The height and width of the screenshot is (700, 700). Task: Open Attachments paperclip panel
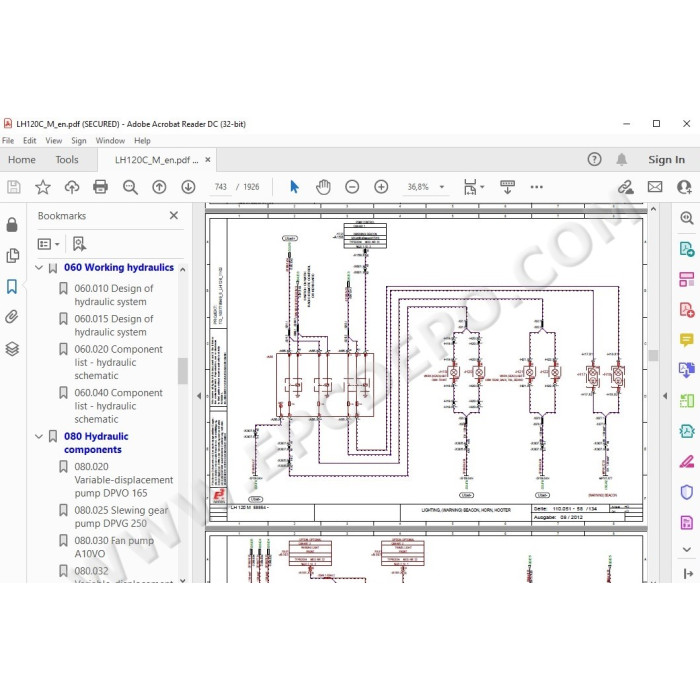pyautogui.click(x=12, y=317)
